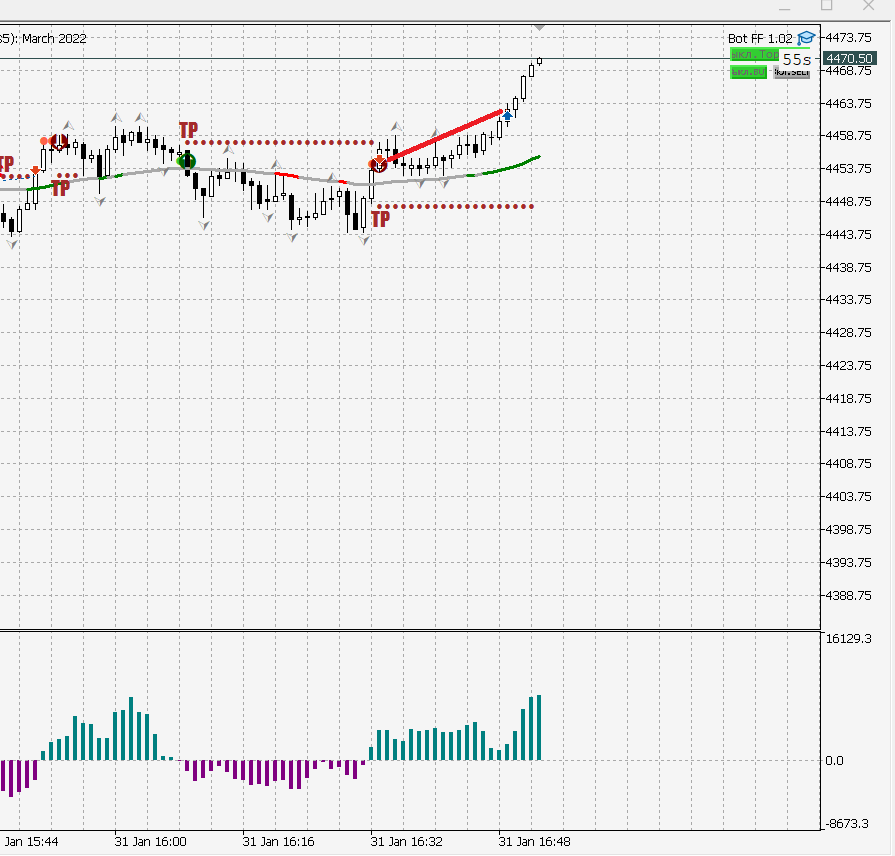The height and width of the screenshot is (856, 895).
Task: Click the 4473.75 price scale label
Action: [849, 38]
